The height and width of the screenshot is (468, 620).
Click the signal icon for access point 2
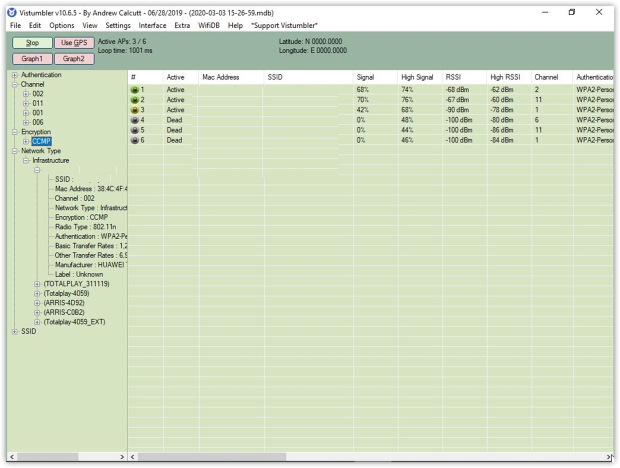point(135,100)
